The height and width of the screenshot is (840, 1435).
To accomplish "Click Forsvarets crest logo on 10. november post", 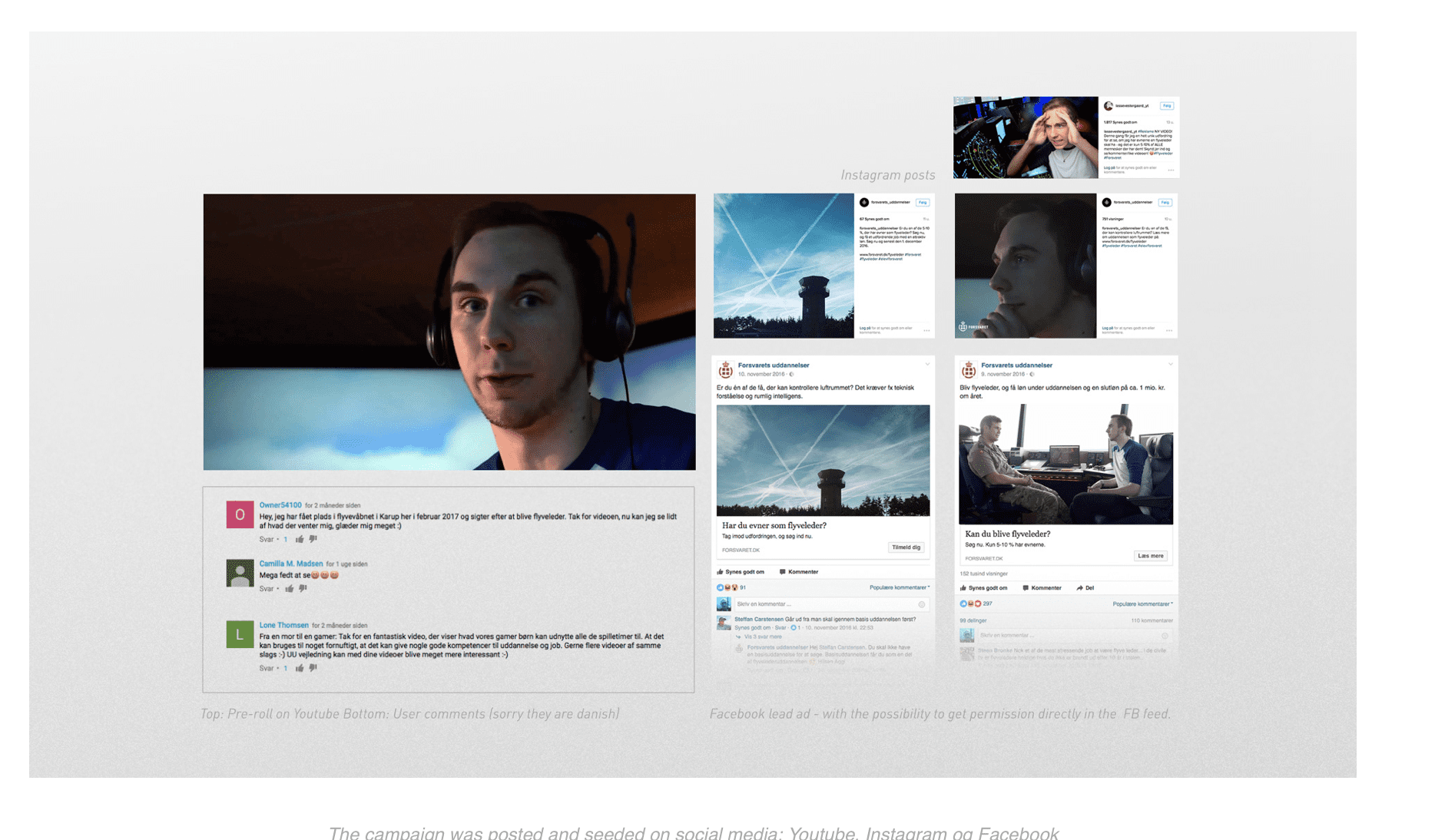I will click(x=725, y=370).
